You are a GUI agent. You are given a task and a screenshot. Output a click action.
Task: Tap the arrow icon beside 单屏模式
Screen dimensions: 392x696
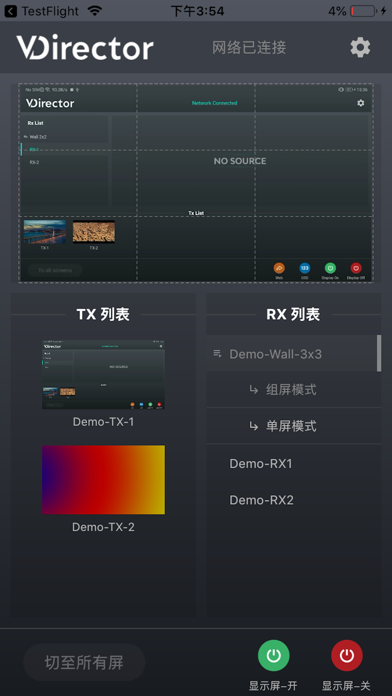253,427
